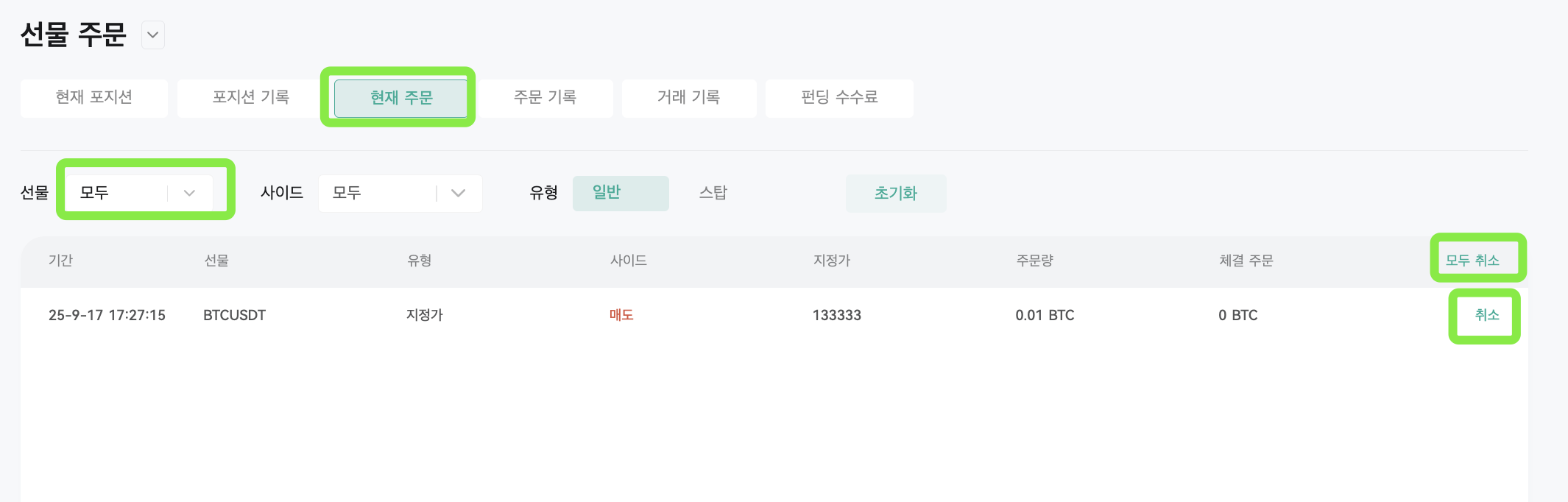The height and width of the screenshot is (502, 1568).
Task: Click 모두 취소 to cancel all orders
Action: coord(1472,261)
